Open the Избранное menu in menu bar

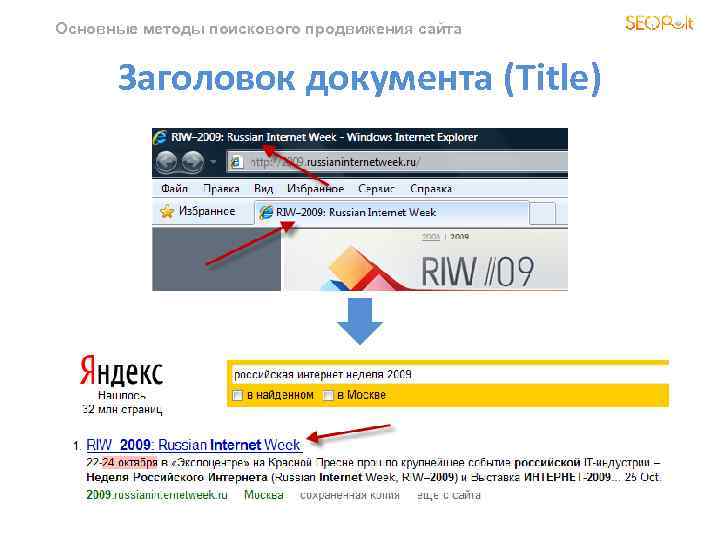[315, 188]
